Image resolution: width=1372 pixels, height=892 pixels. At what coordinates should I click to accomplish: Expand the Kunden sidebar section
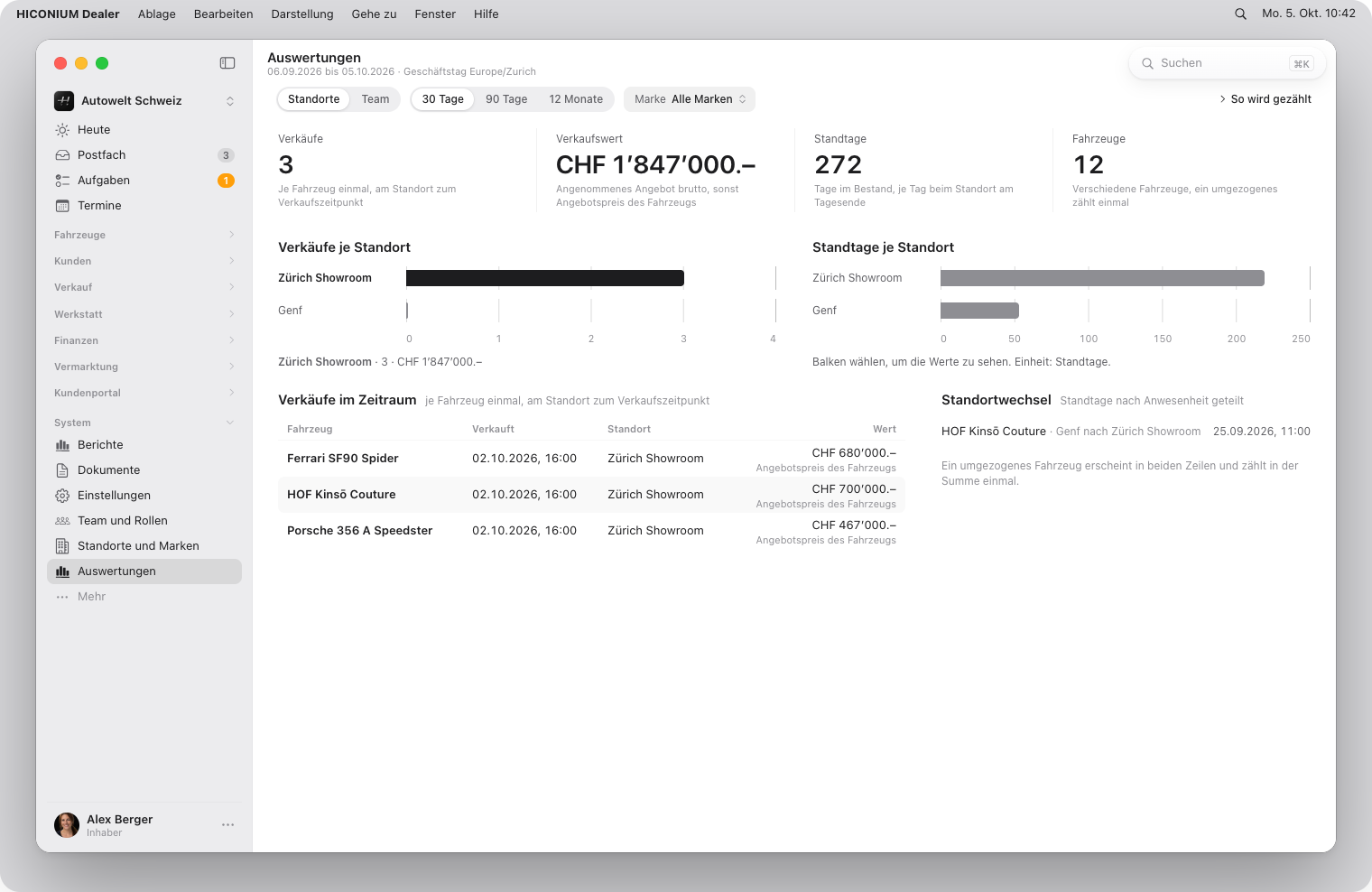(x=144, y=261)
